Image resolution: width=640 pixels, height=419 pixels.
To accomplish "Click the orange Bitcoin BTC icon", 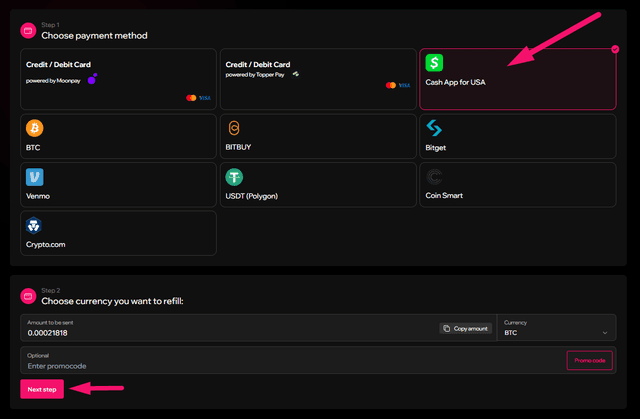I will pos(35,128).
